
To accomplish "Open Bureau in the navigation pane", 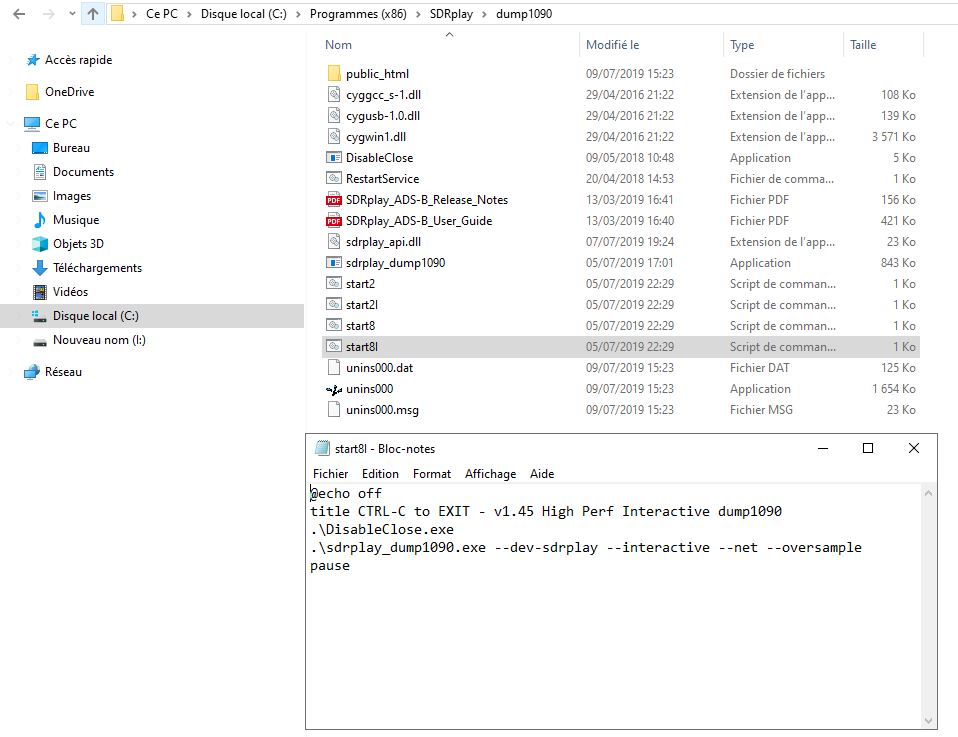I will click(x=71, y=148).
